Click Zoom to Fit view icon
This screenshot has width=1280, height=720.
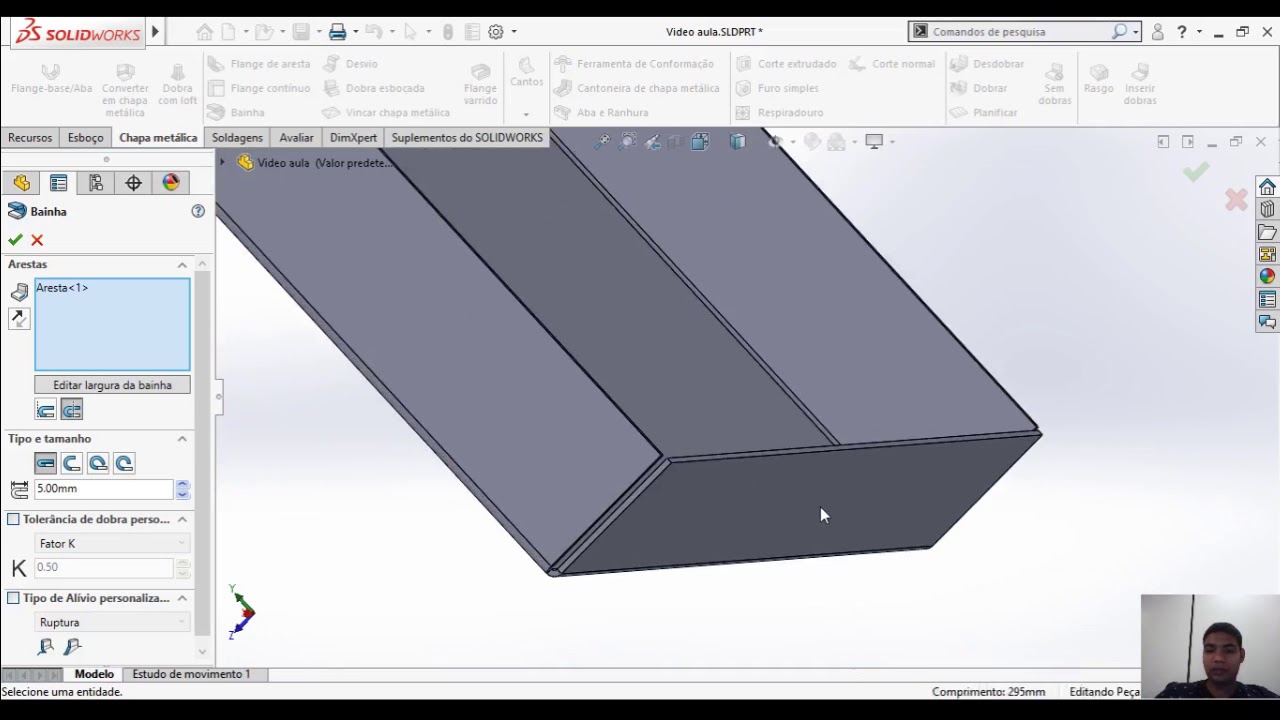tap(601, 142)
